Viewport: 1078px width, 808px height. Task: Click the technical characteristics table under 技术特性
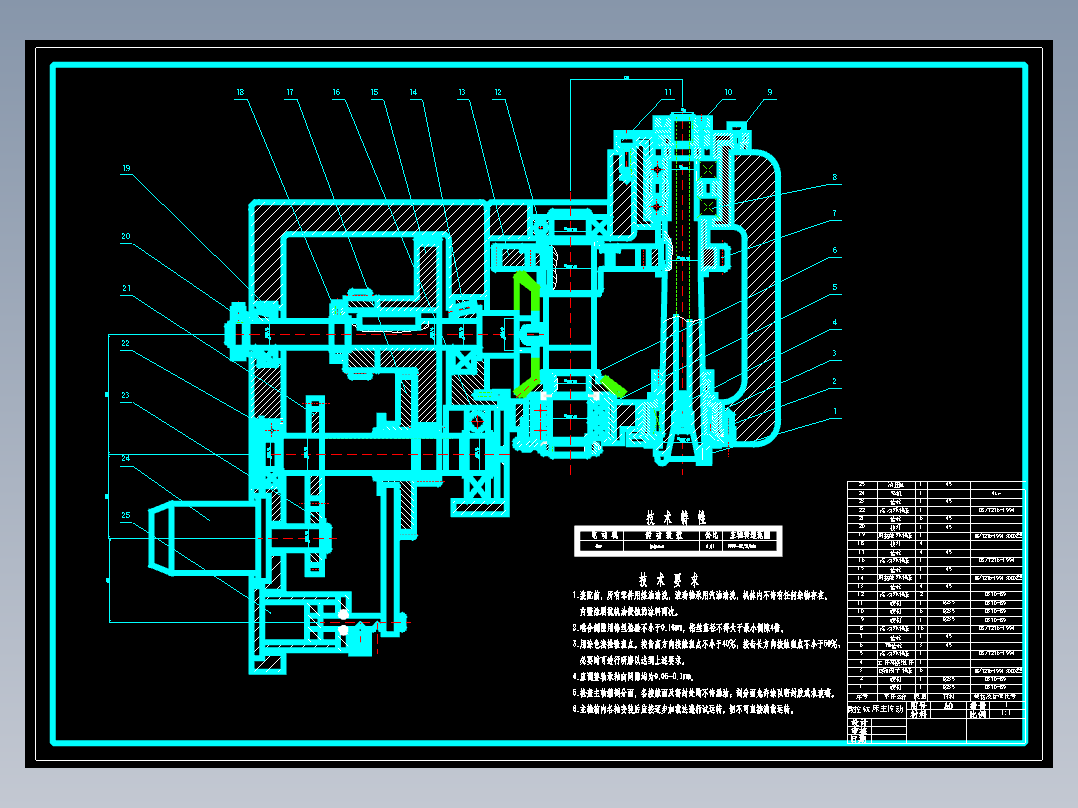pos(678,541)
